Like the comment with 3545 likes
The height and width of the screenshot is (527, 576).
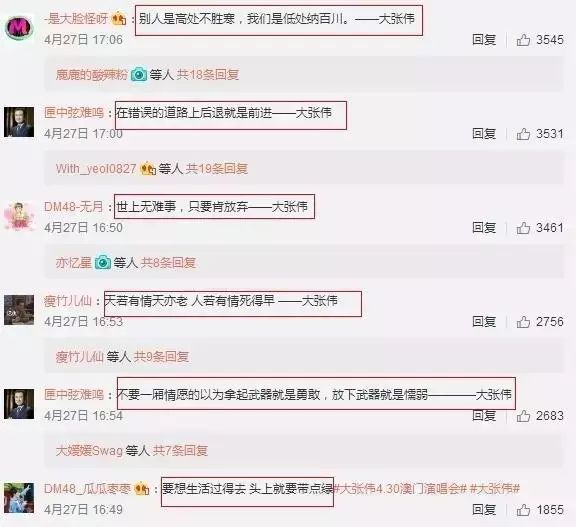pos(523,40)
